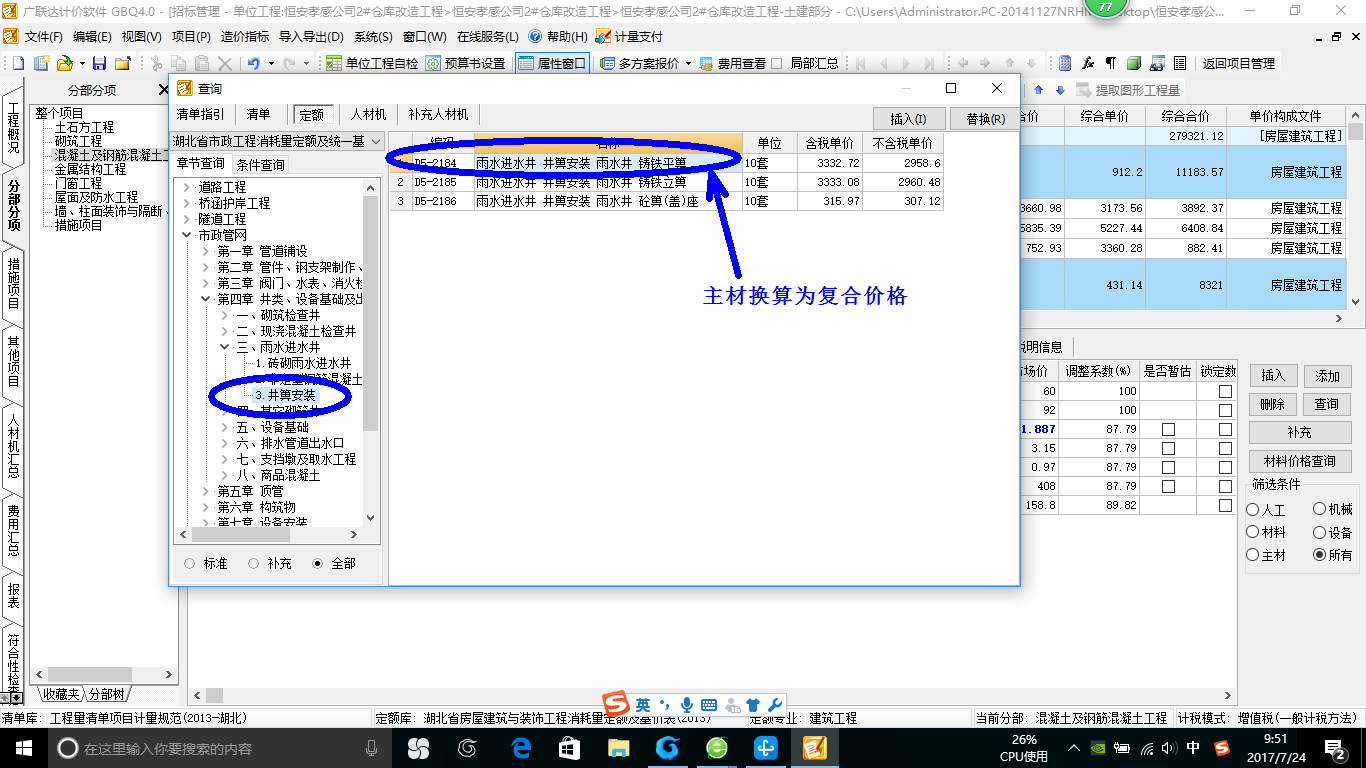Expand the 桥涵护岸工程 tree node
The image size is (1366, 768).
point(187,203)
